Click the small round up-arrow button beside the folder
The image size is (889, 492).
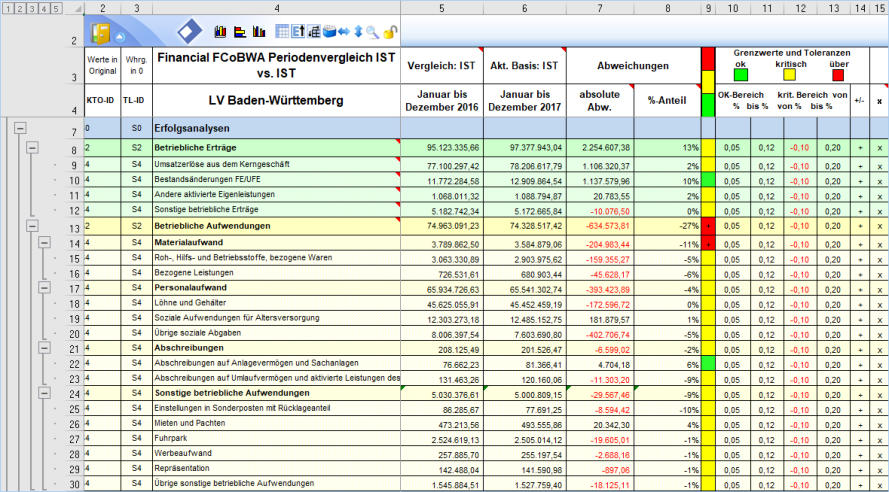point(120,36)
